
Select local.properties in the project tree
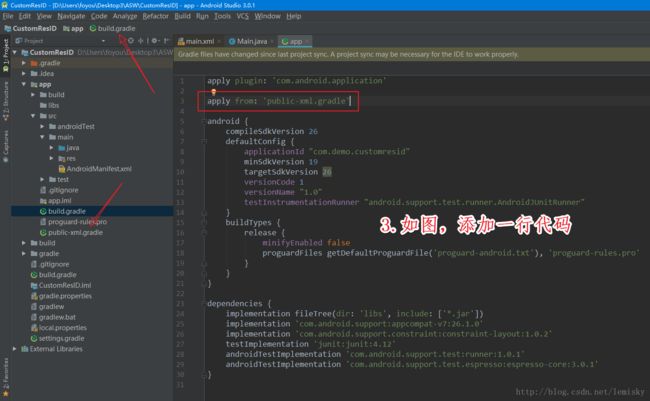pos(59,328)
